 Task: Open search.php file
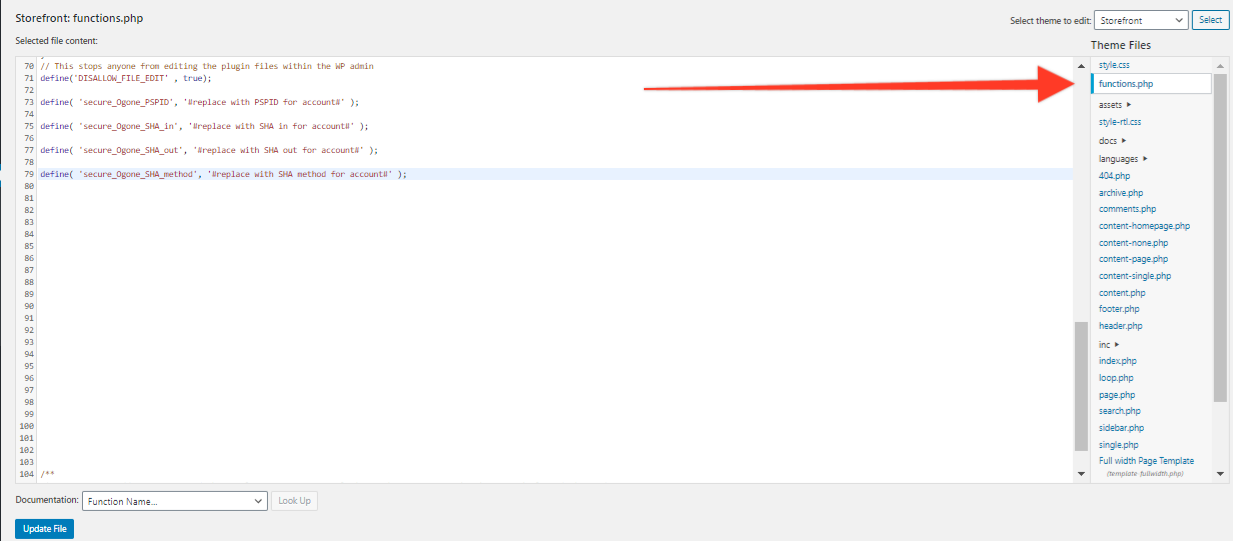click(1120, 411)
